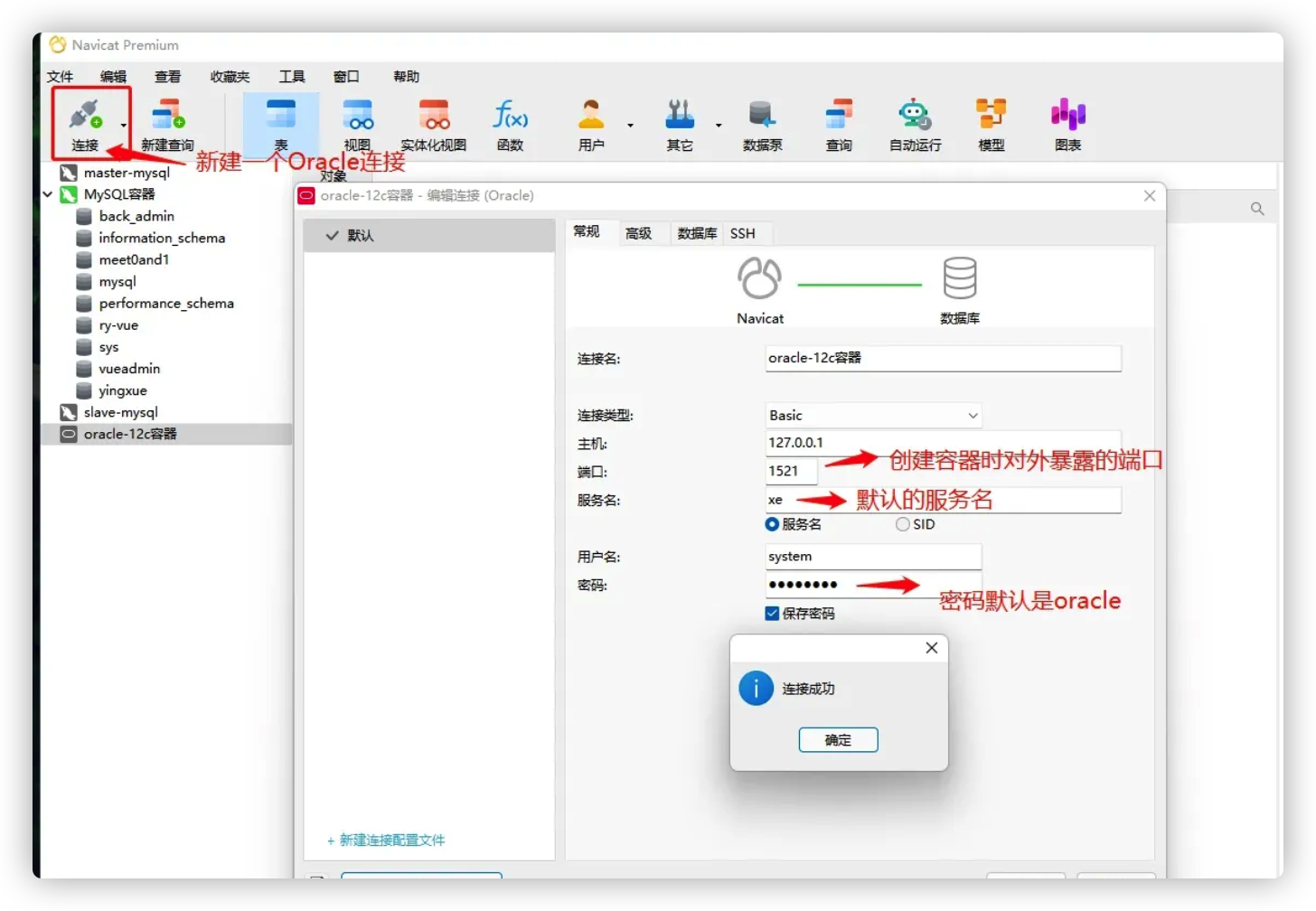Viewport: 1316px width, 911px height.
Task: Click the 用户 (User) toolbar icon
Action: coord(591,124)
